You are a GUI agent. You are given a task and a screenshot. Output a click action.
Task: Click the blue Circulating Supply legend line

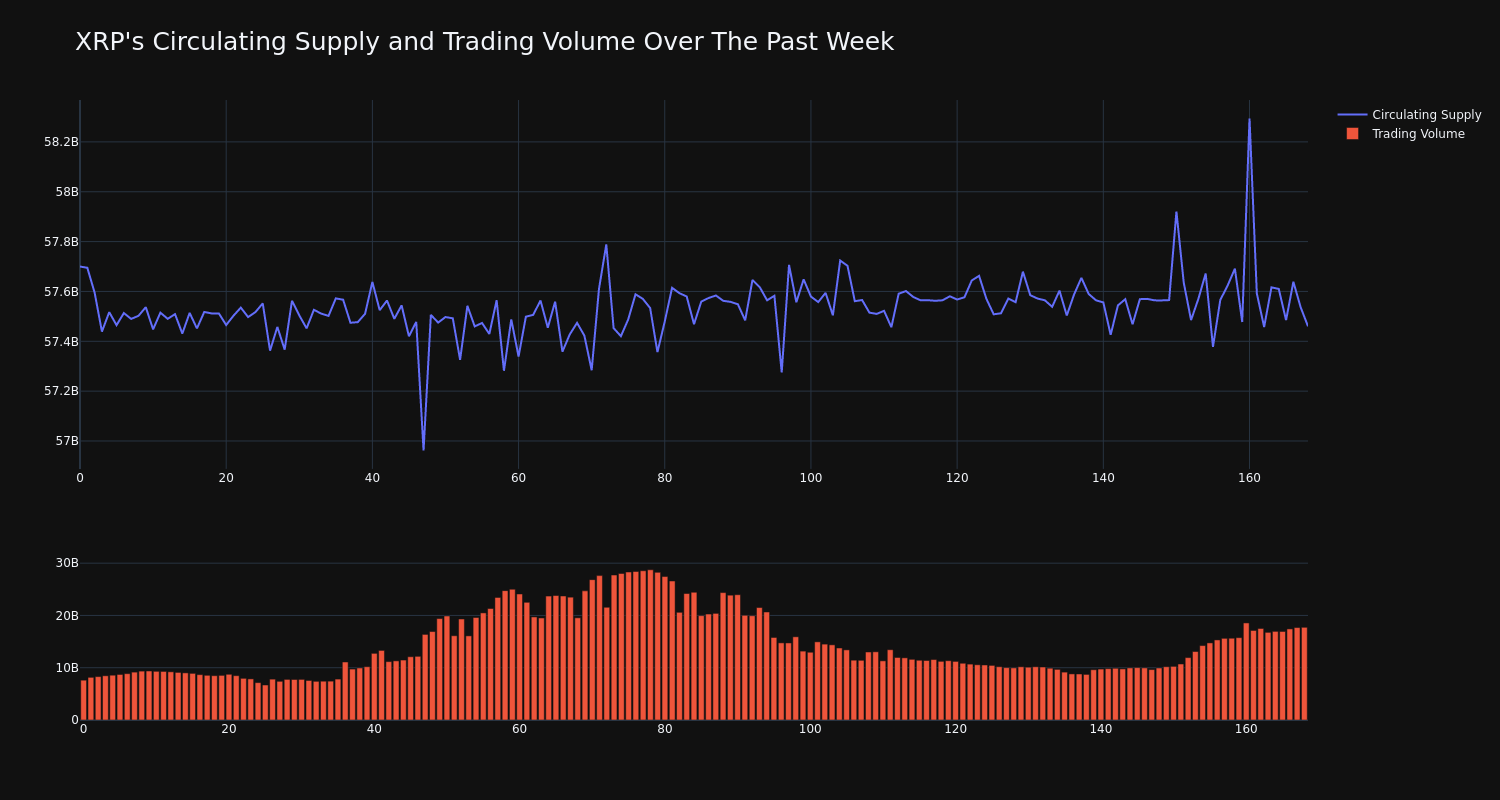point(1352,115)
